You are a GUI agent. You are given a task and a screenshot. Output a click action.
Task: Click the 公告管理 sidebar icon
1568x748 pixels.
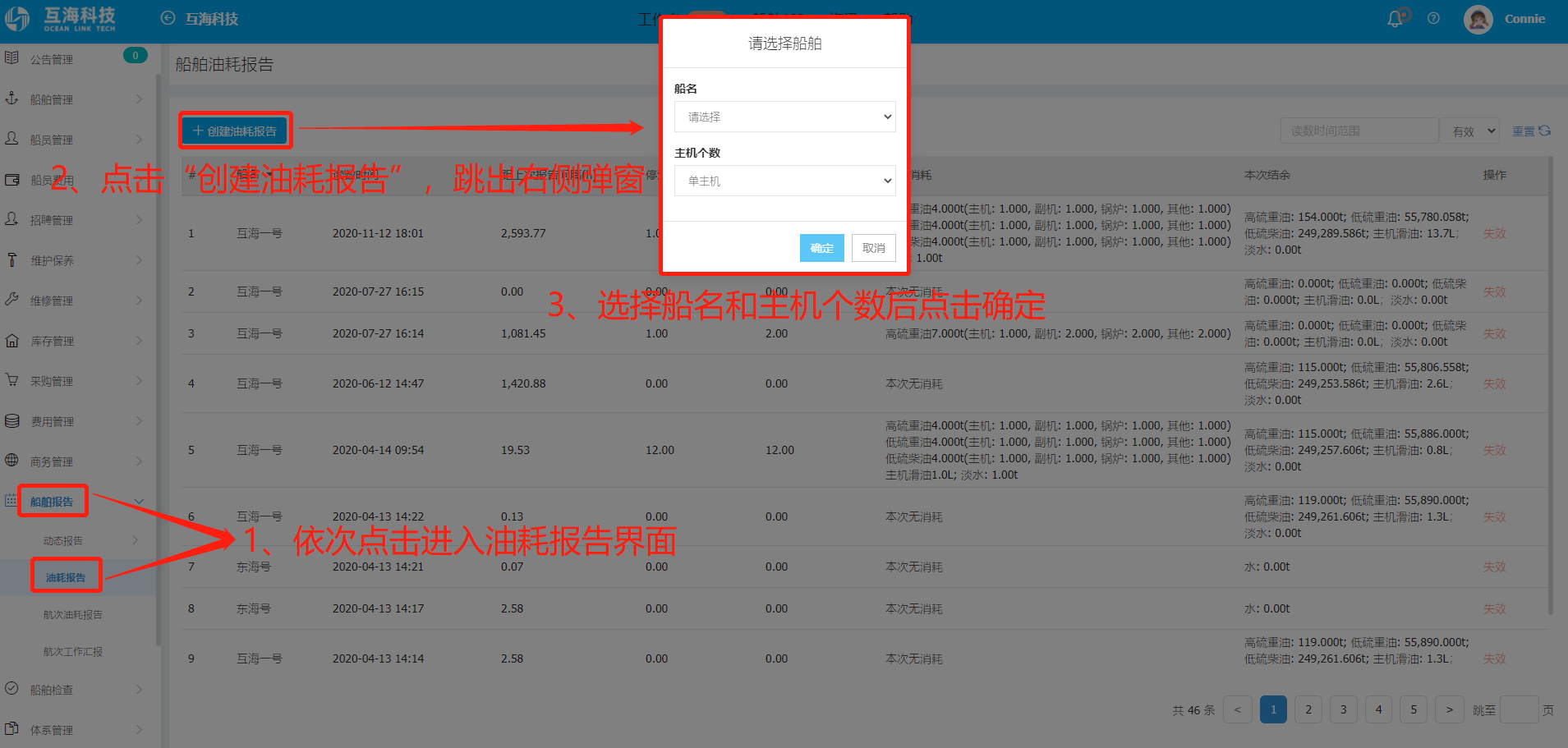[x=11, y=58]
